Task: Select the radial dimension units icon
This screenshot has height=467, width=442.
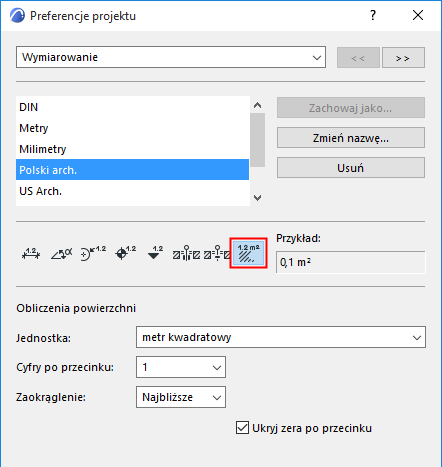Action: click(x=93, y=254)
